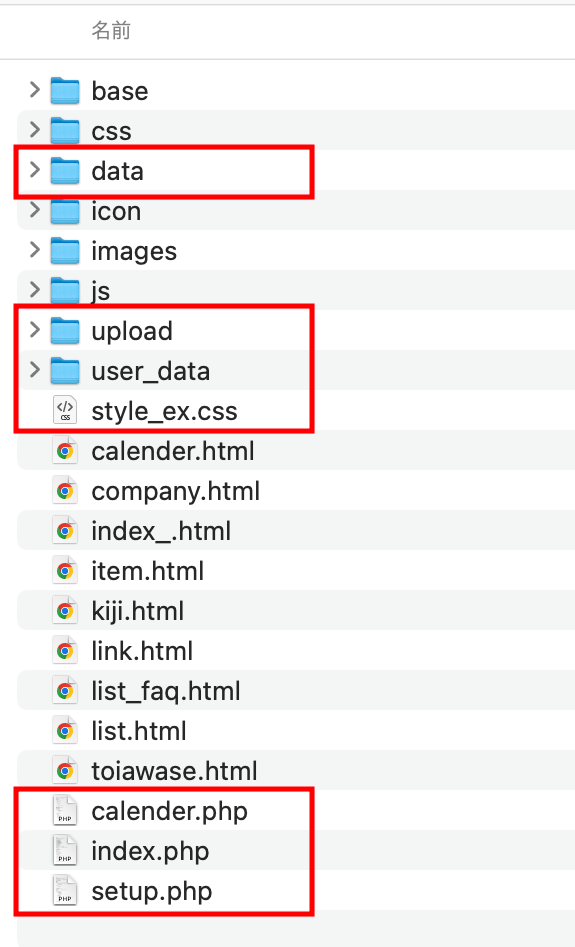Select the link.html entry
Viewport: 575px width, 947px height.
[296, 650]
